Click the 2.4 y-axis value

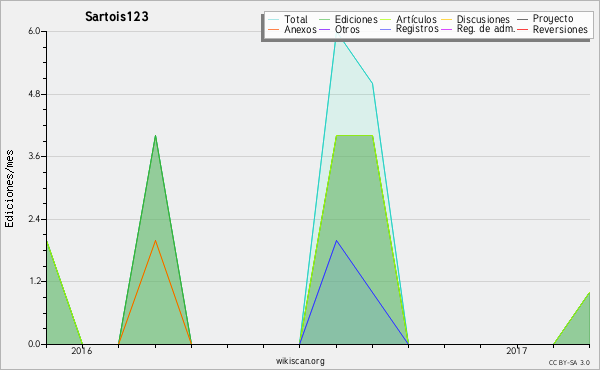(x=34, y=219)
